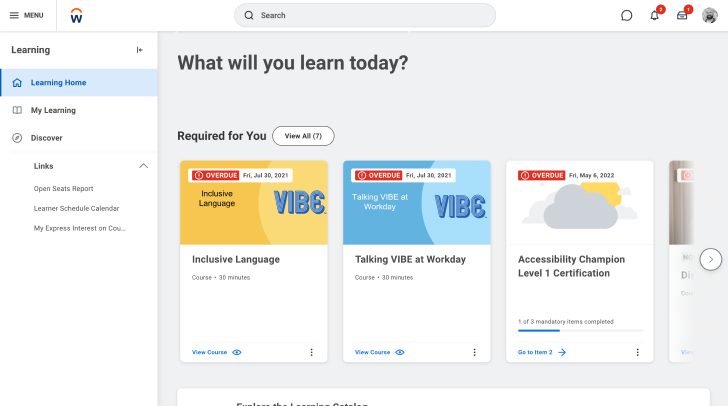Screen dimensions: 728x406
Task: Collapse the Links section chevron
Action: pos(143,166)
